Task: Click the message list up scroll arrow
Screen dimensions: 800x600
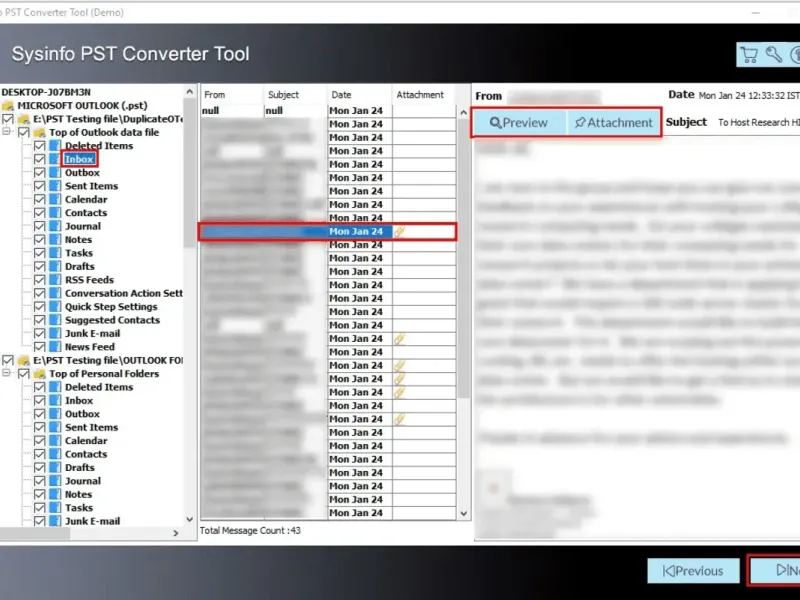Action: point(463,112)
